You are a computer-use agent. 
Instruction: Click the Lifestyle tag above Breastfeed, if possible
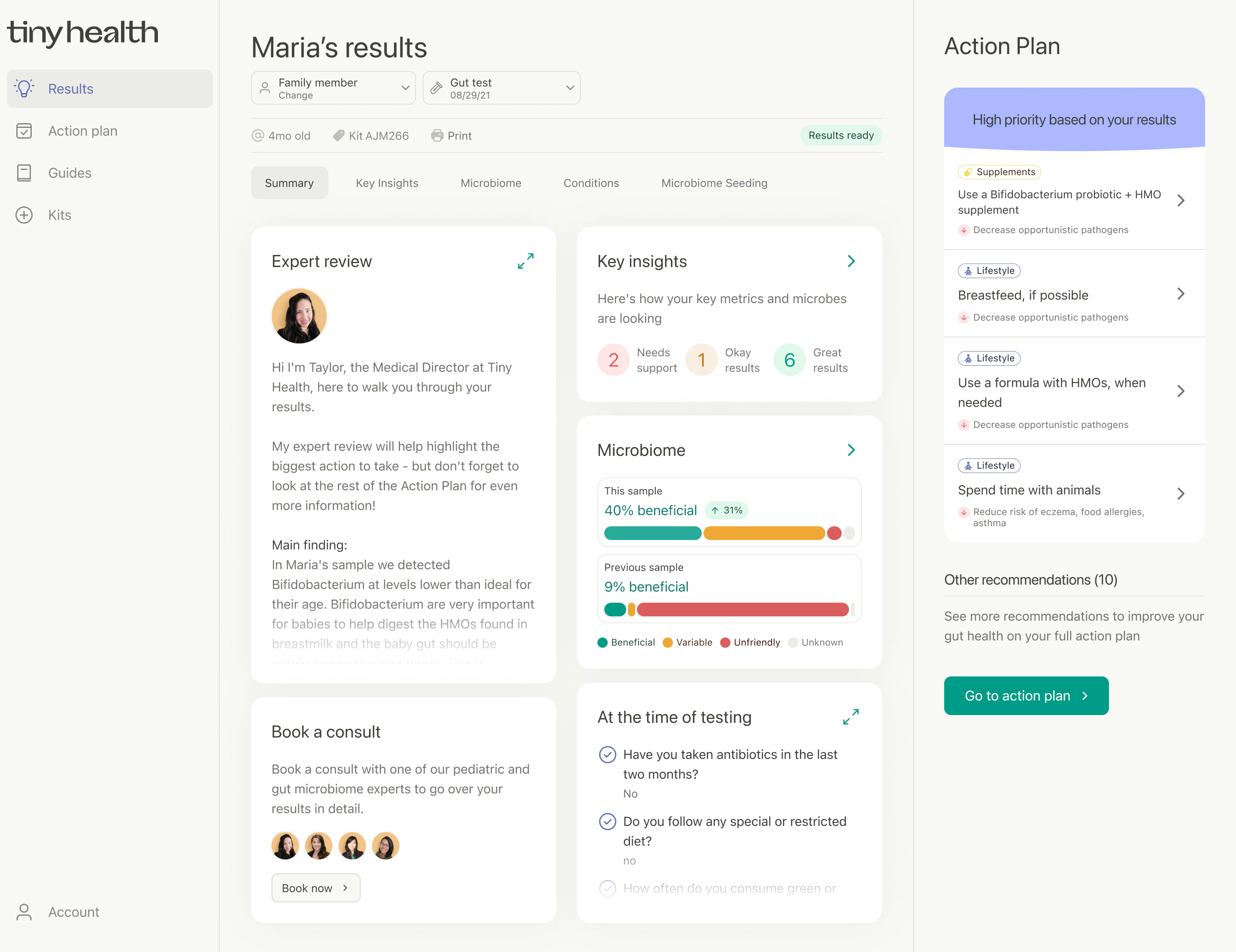[x=989, y=270]
